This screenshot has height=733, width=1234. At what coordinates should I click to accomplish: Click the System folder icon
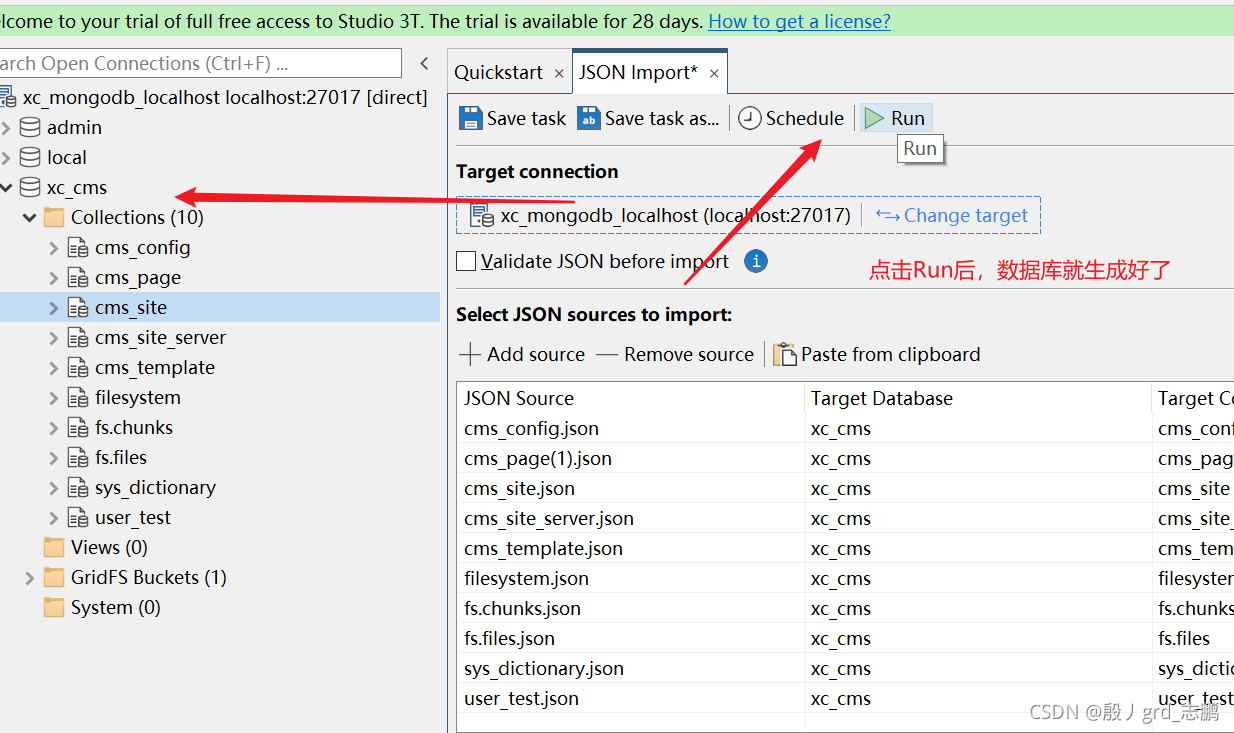pos(55,607)
